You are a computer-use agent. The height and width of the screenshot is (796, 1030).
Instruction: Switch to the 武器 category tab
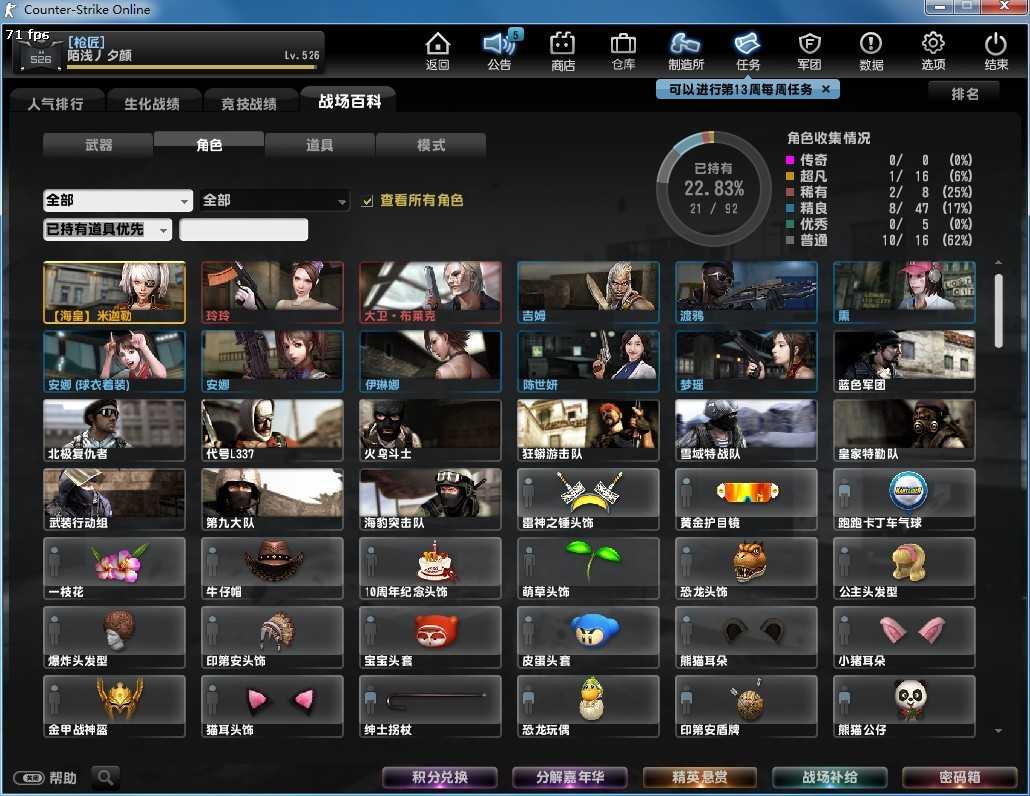pos(99,144)
